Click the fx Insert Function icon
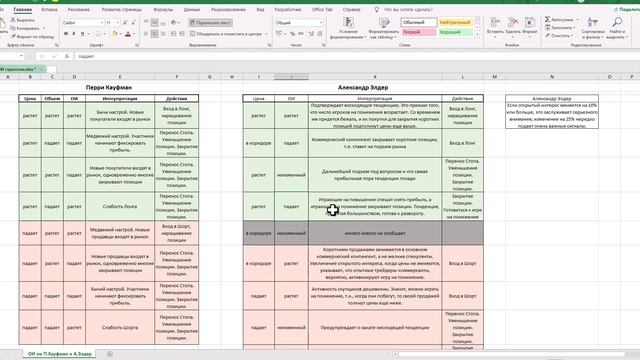Screen dimensions: 640x360 click(67, 56)
